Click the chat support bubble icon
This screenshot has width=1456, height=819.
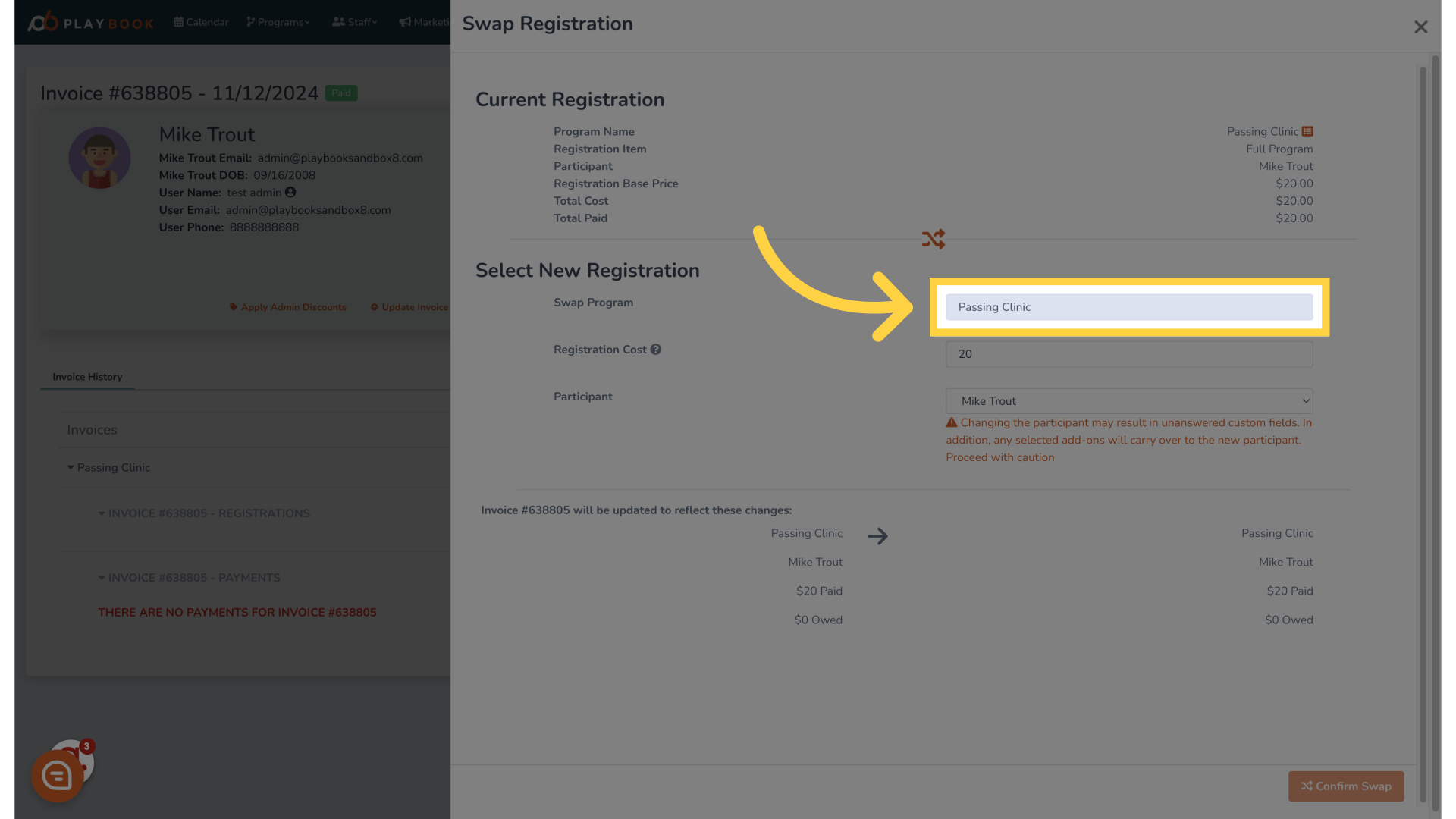coord(57,775)
